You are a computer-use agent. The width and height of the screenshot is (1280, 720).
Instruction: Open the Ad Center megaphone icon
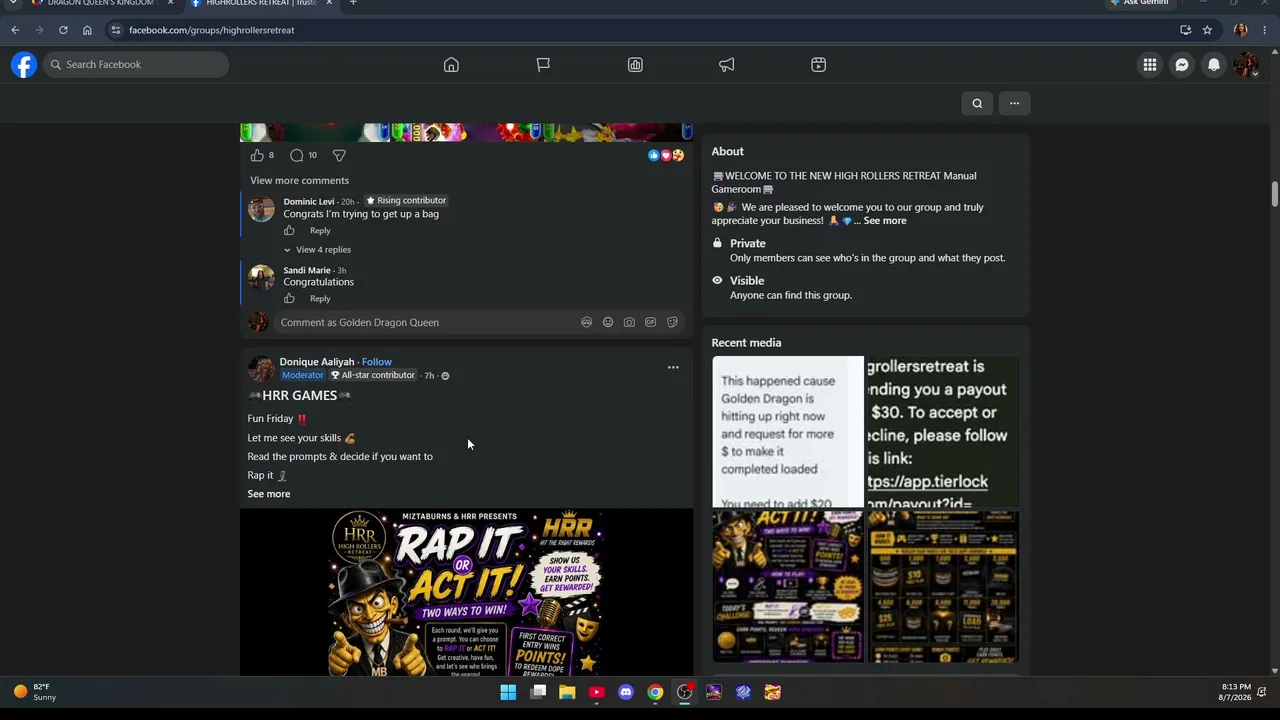click(727, 65)
